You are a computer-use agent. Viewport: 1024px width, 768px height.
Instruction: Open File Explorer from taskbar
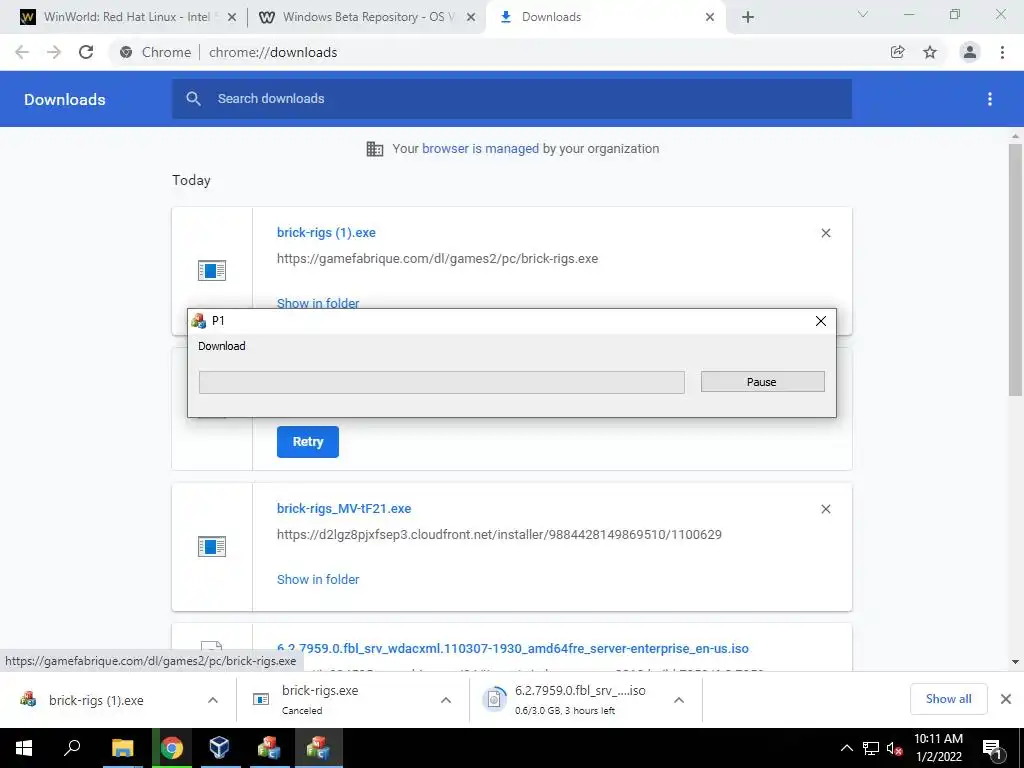pos(122,748)
